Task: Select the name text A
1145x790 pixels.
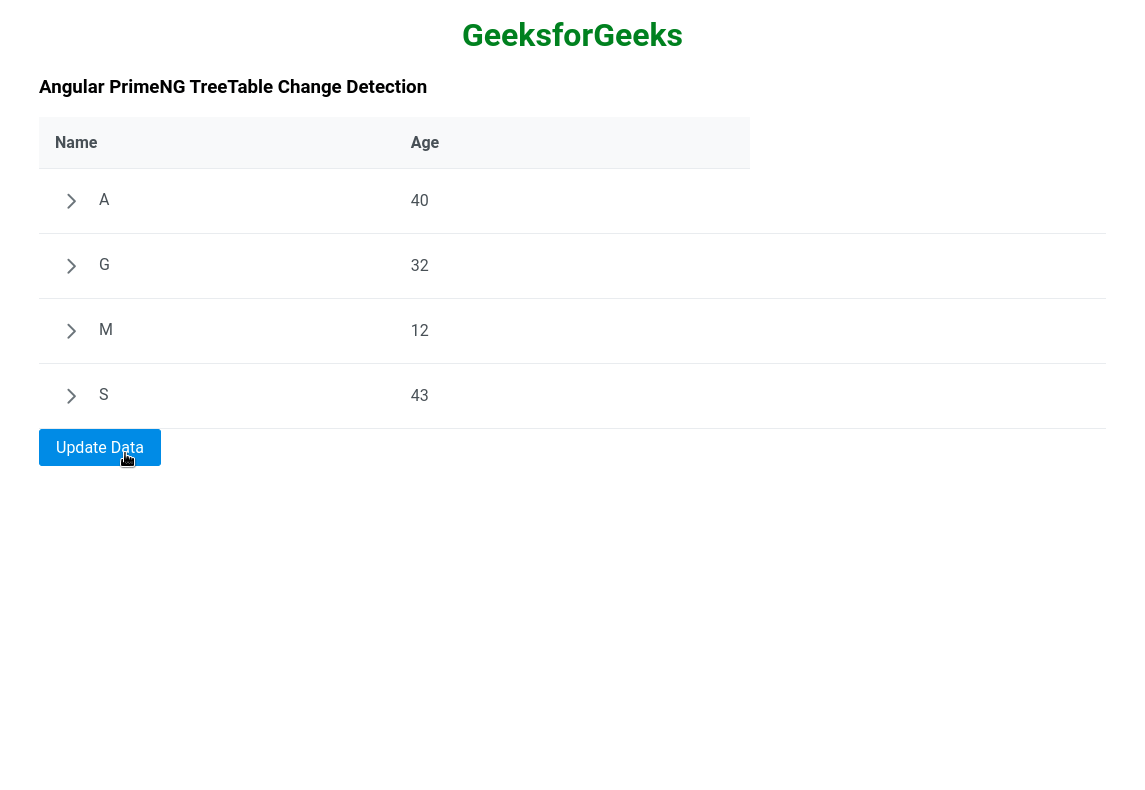Action: 104,200
